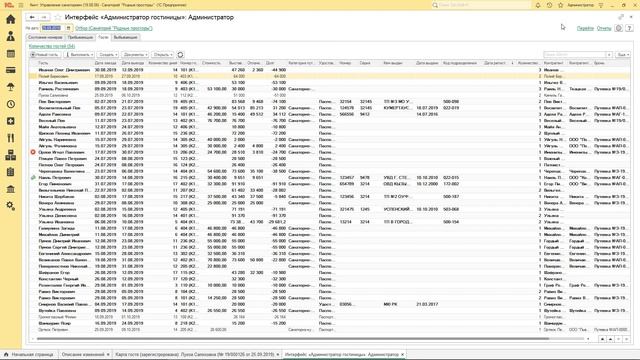Click the green marker in Наиль Петрович row
Image resolution: width=640 pixels, height=360 pixels.
[x=33, y=178]
